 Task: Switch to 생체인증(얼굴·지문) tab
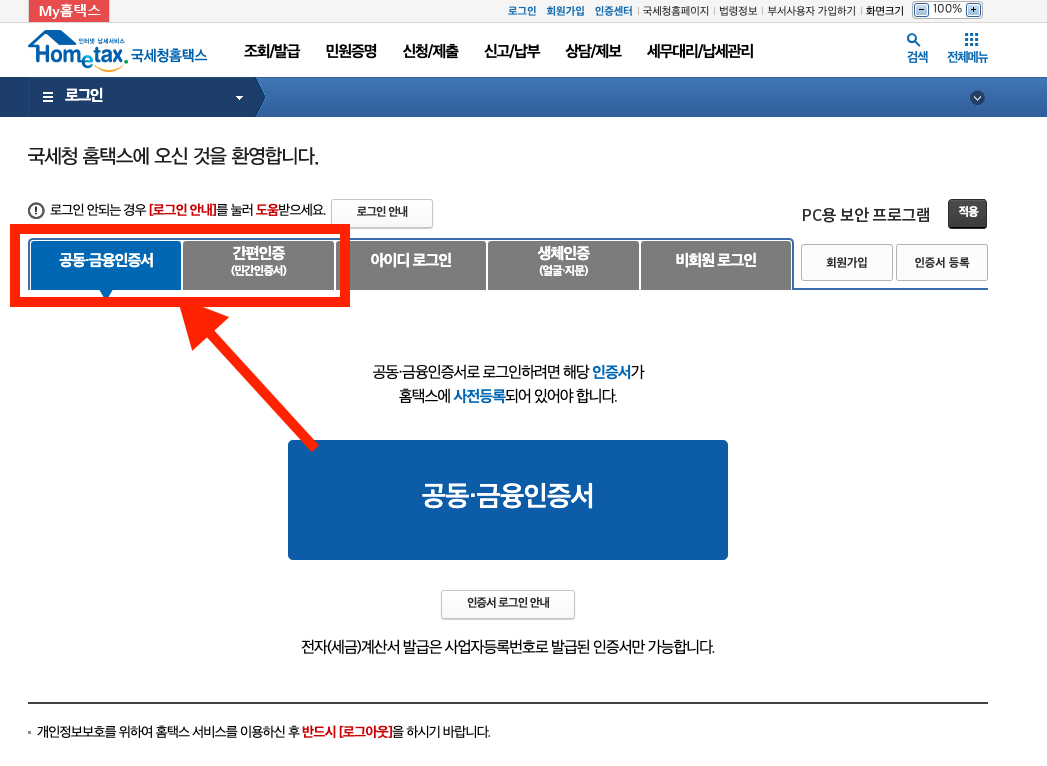[x=563, y=265]
